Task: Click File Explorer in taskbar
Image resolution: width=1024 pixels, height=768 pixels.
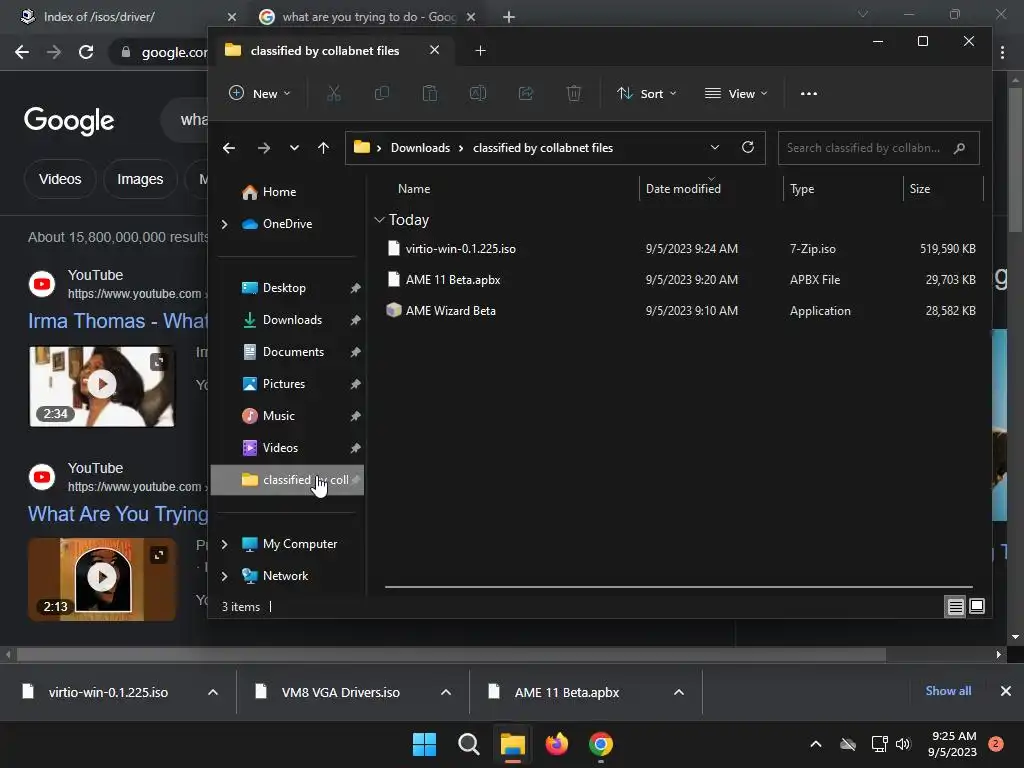Action: tap(513, 744)
